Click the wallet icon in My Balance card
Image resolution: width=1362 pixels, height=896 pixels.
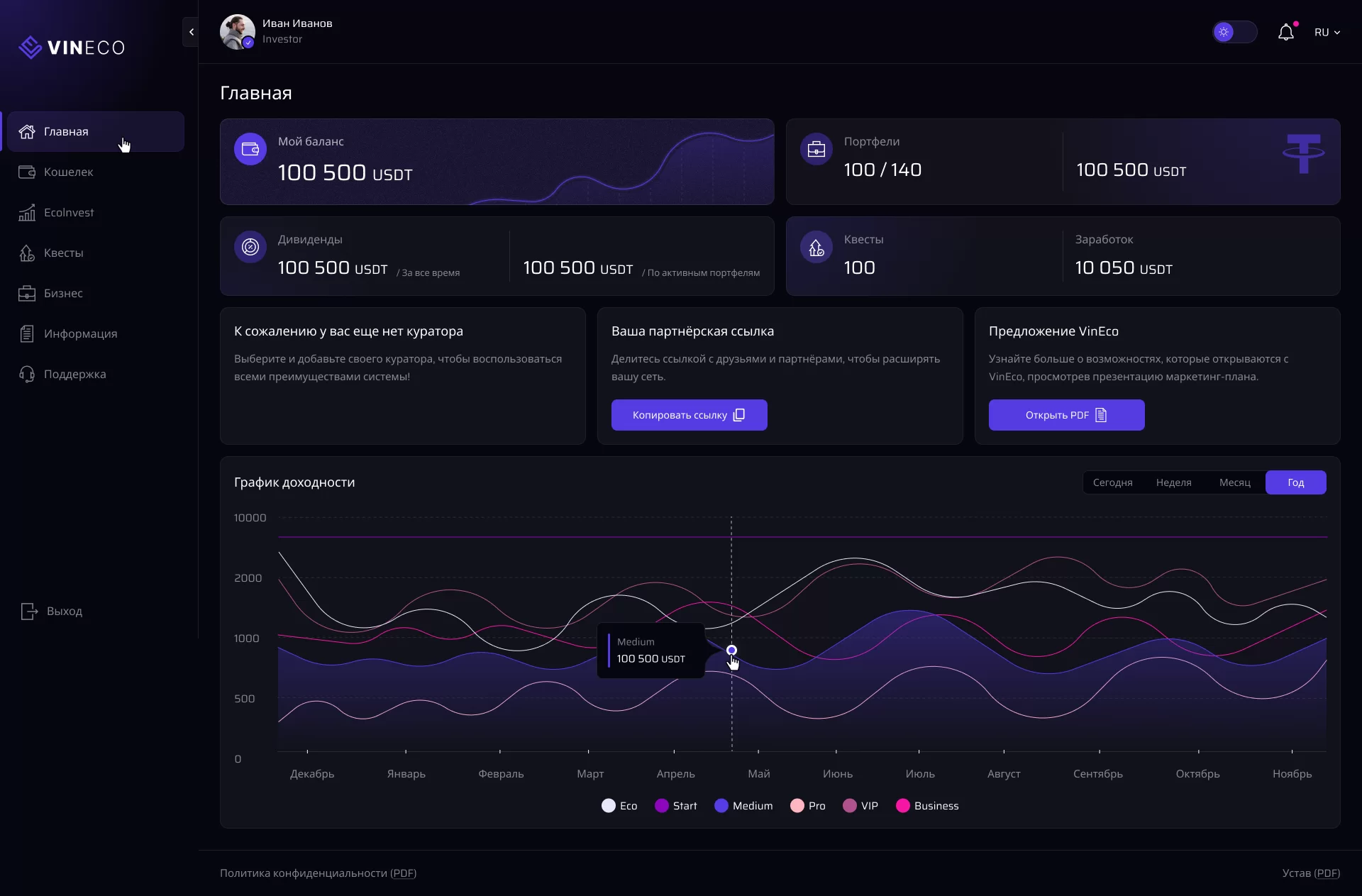(x=250, y=149)
